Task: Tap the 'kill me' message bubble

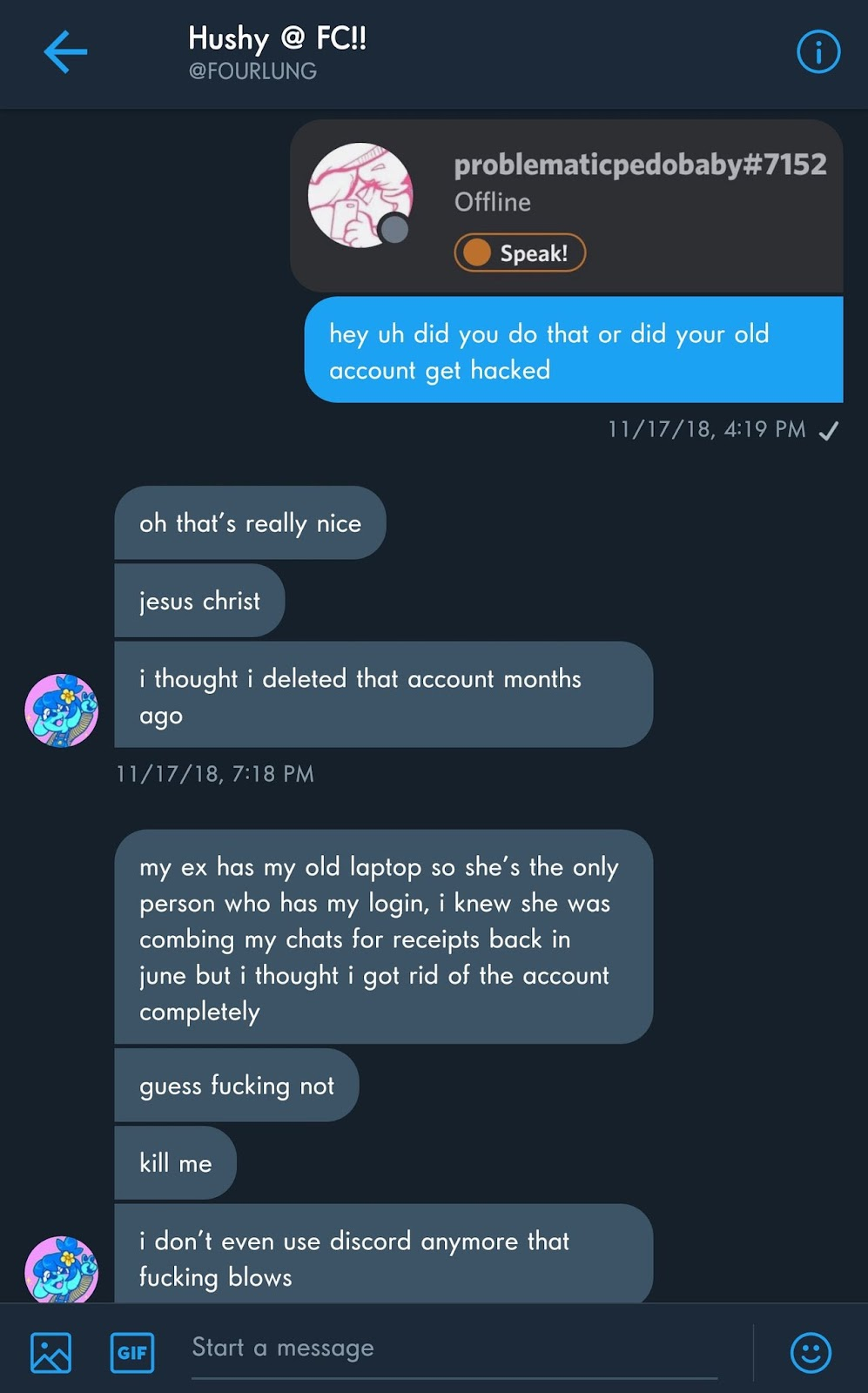Action: point(175,1163)
